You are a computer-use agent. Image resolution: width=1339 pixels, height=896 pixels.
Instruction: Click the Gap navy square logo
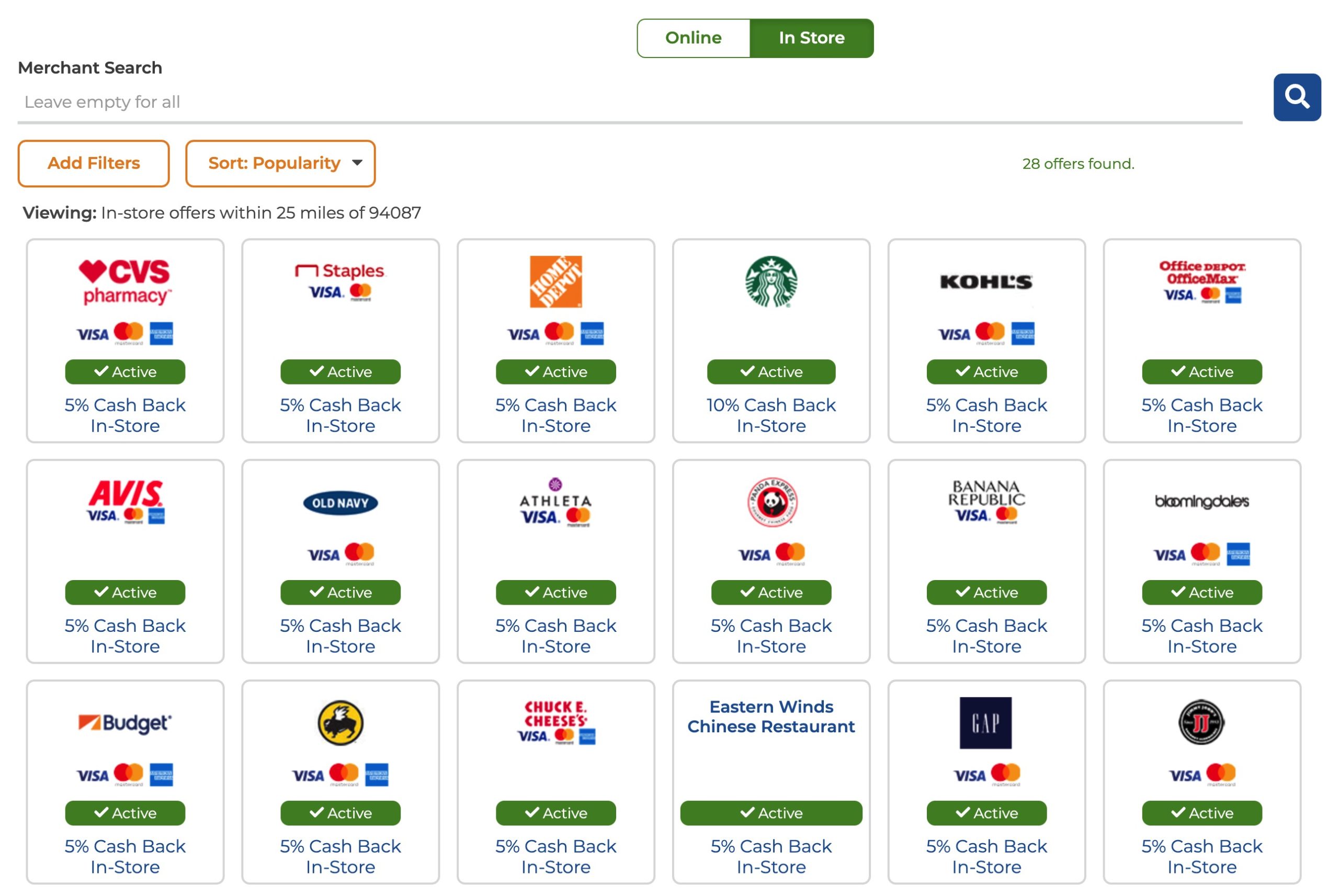pos(985,723)
